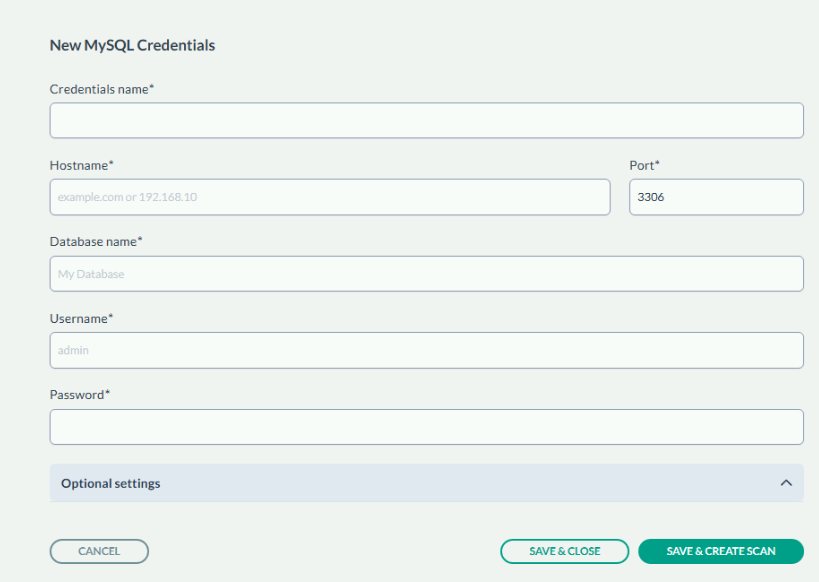Click the Password input field

coord(426,427)
